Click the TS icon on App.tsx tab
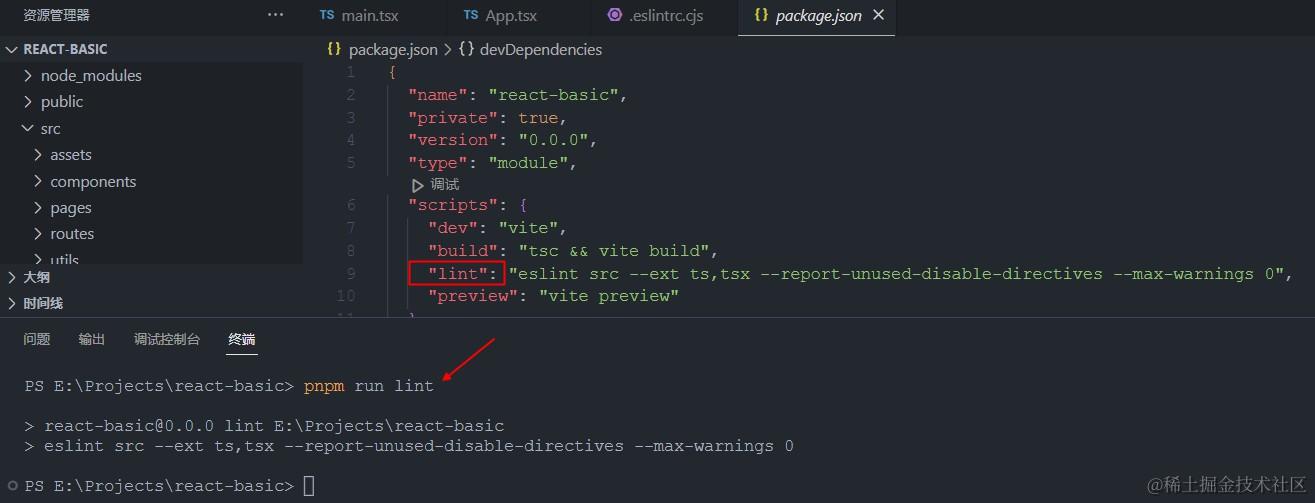Screen dimensions: 1315x503 click(471, 15)
